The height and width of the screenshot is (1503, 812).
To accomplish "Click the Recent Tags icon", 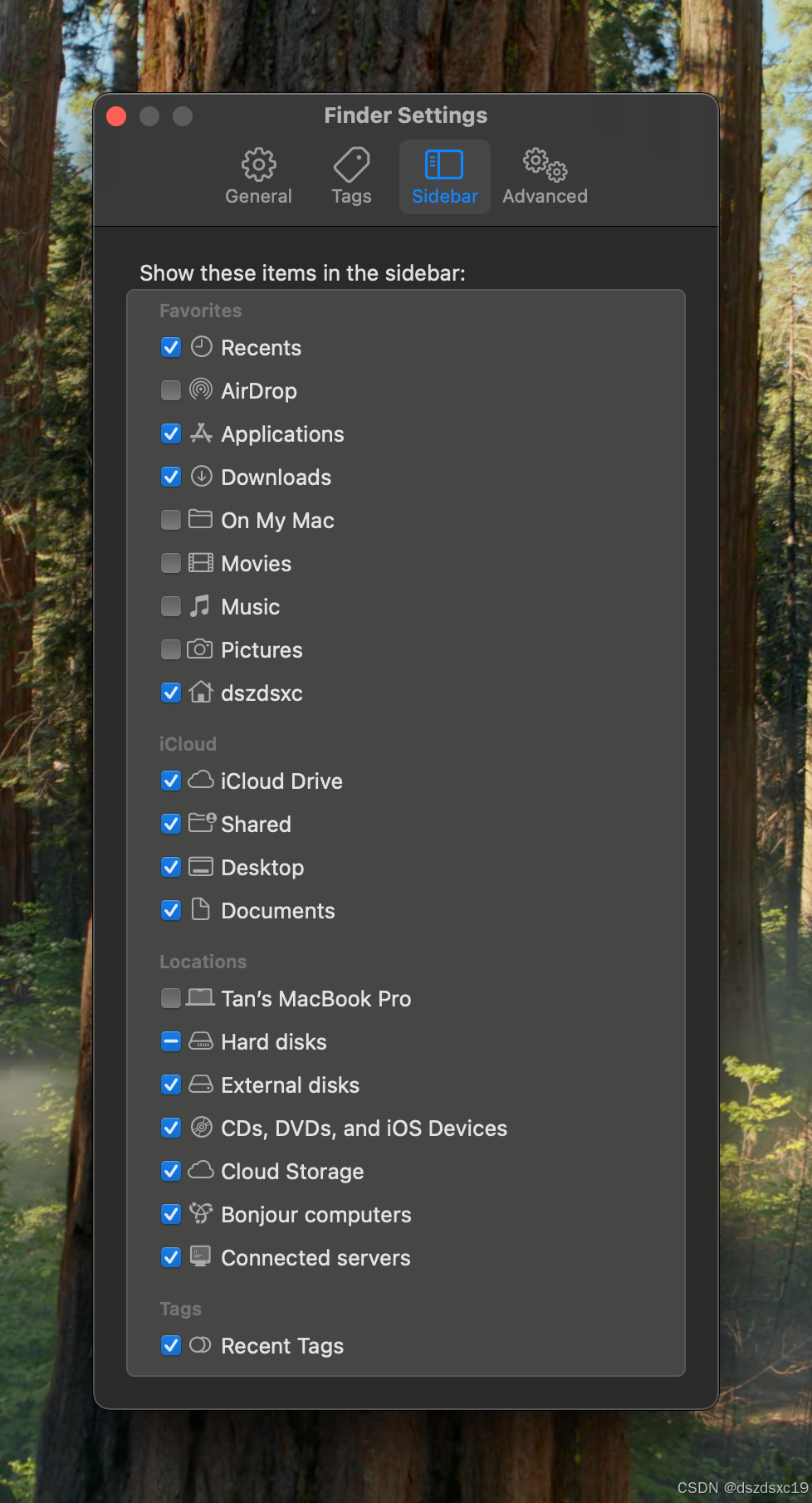I will (200, 1344).
